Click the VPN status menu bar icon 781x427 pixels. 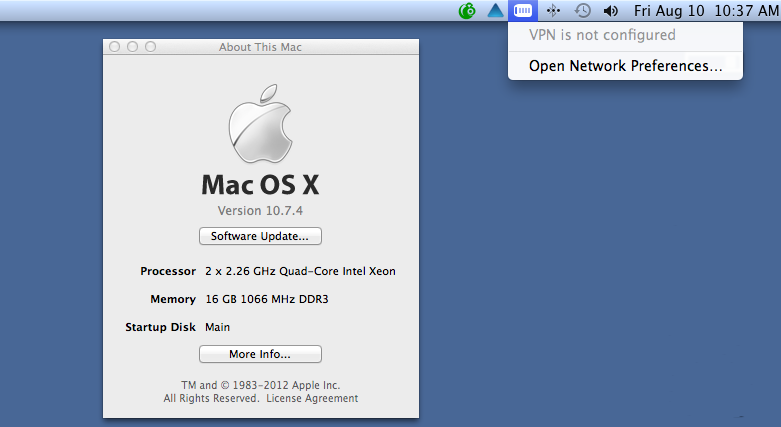522,10
